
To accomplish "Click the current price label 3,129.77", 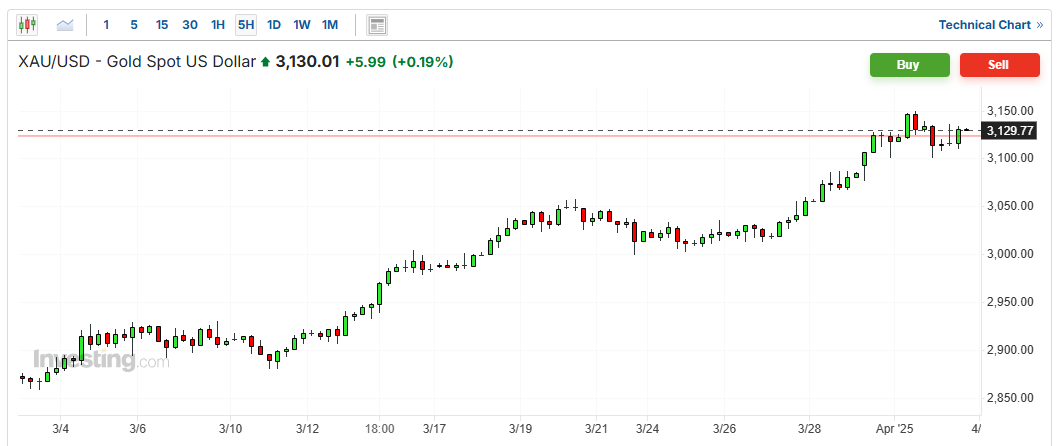I will (x=1009, y=130).
